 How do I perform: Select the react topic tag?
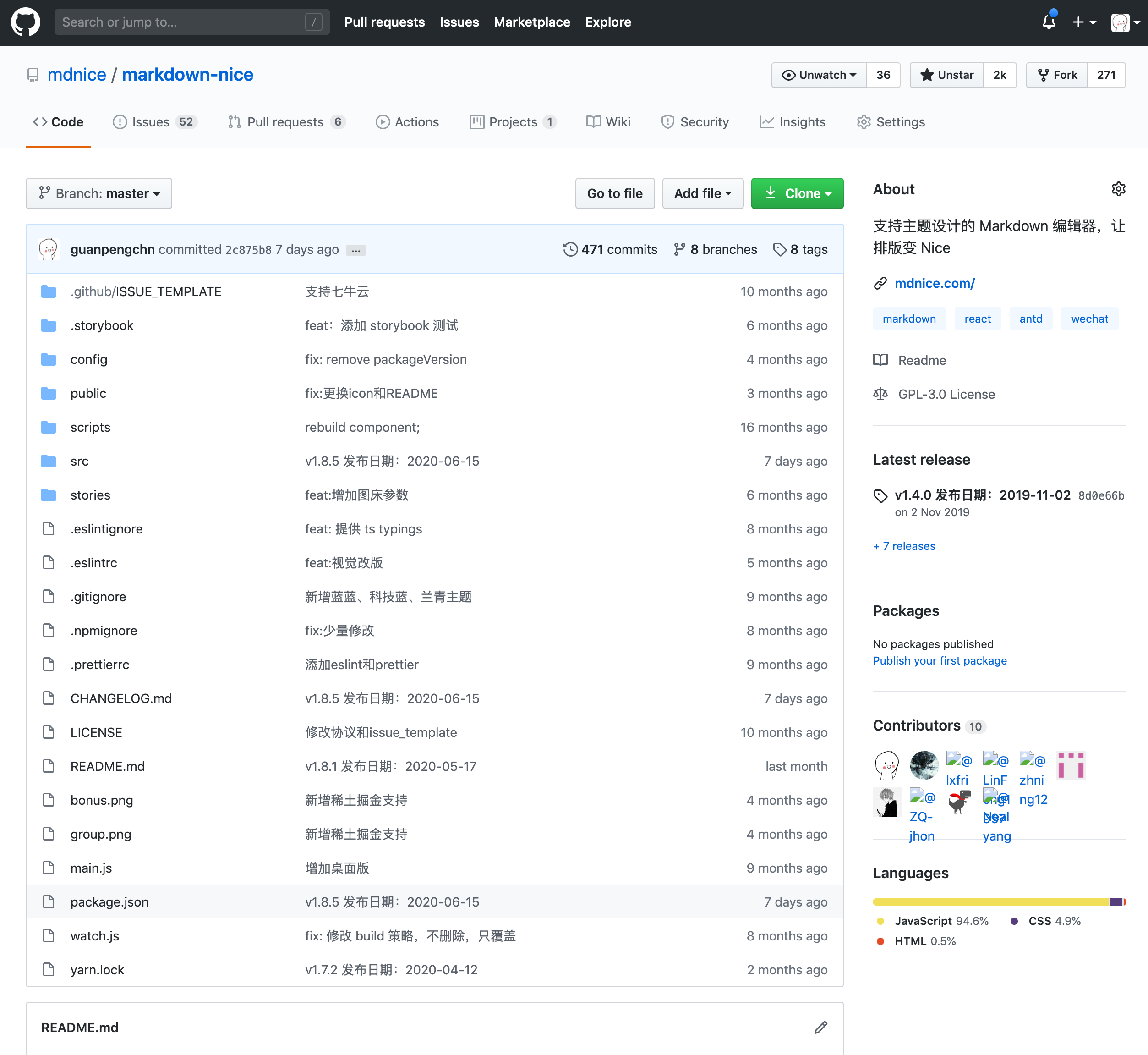(978, 319)
